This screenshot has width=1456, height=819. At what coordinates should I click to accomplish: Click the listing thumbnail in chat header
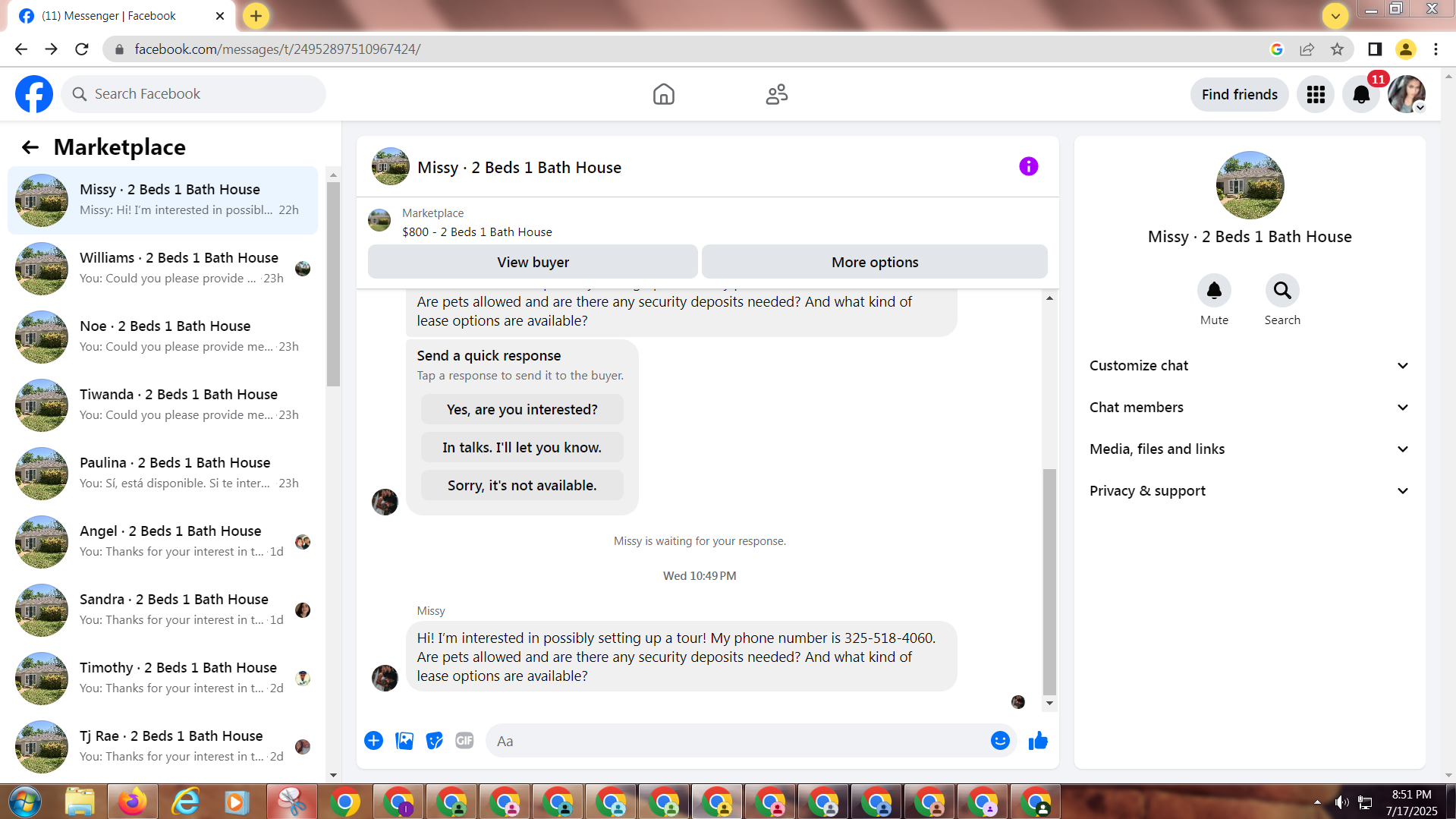391,166
